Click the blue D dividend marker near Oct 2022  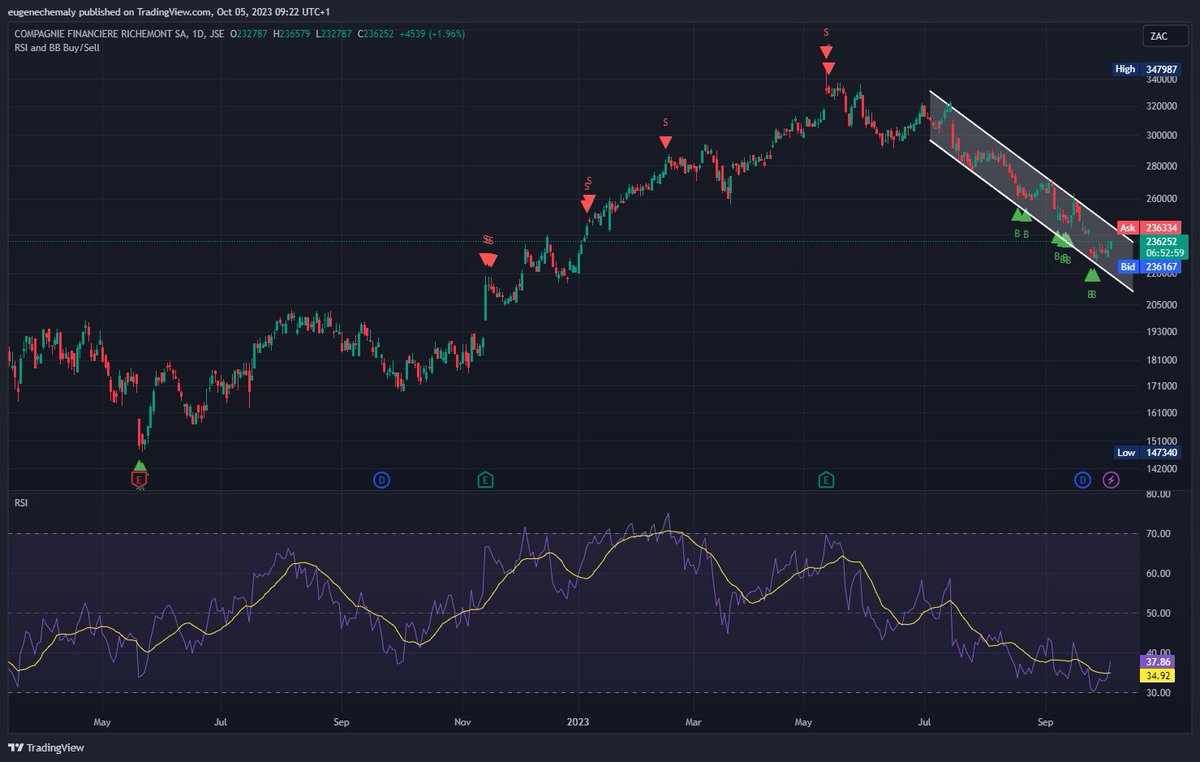click(381, 480)
